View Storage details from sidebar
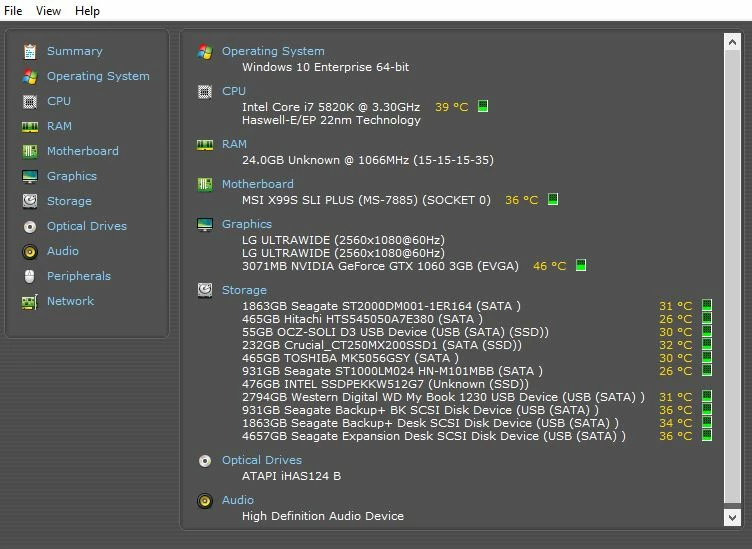Viewport: 752px width, 549px height. (70, 201)
